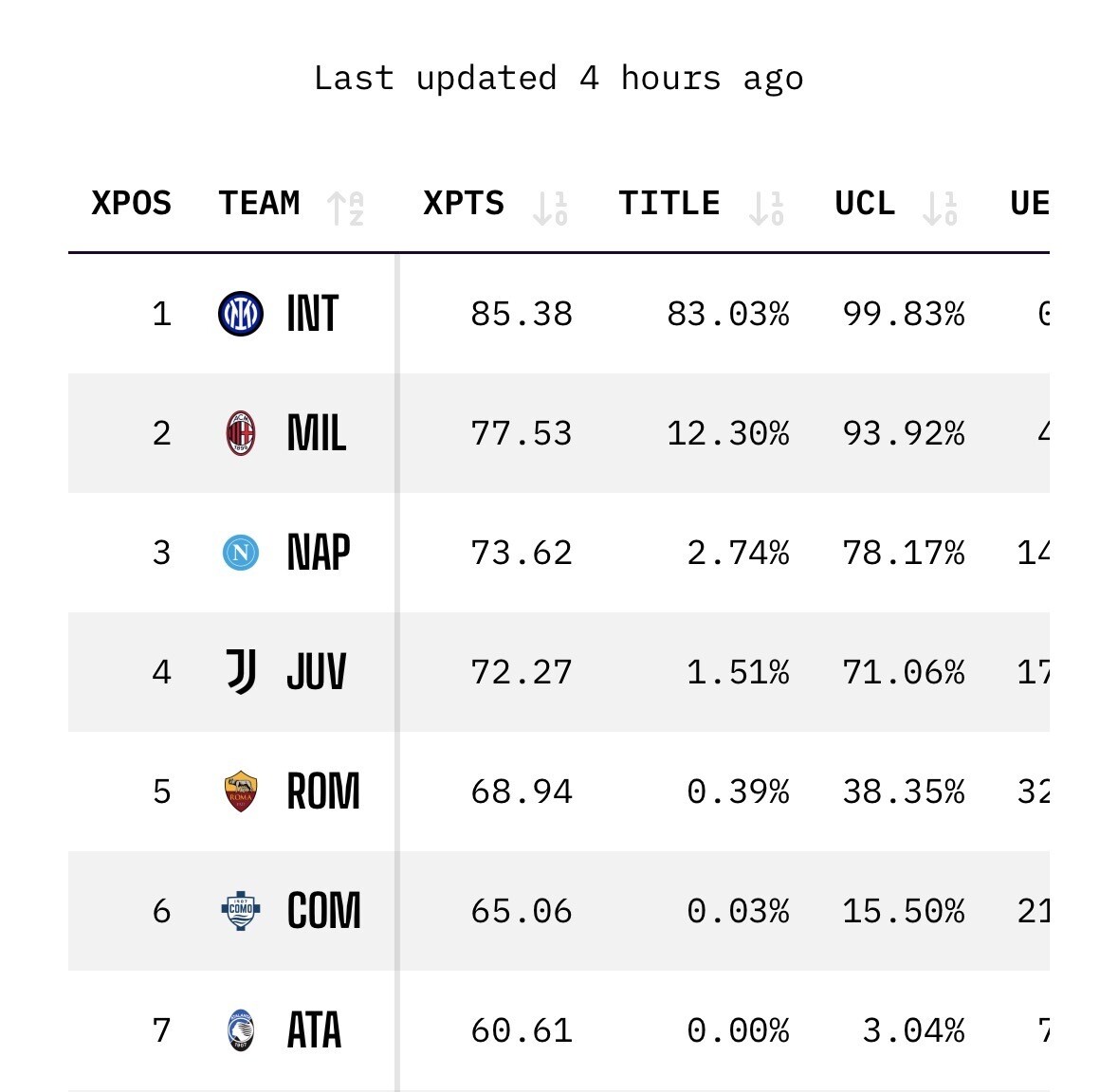Click the TEAM column header label
This screenshot has height=1092, width=1118.
(x=259, y=204)
